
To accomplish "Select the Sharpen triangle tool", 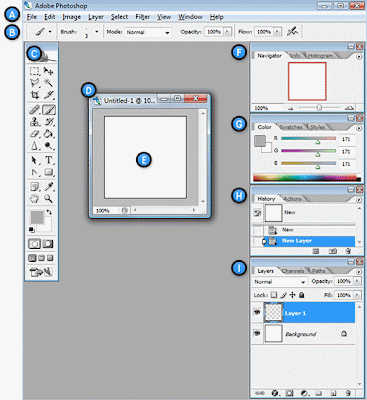I will point(35,146).
